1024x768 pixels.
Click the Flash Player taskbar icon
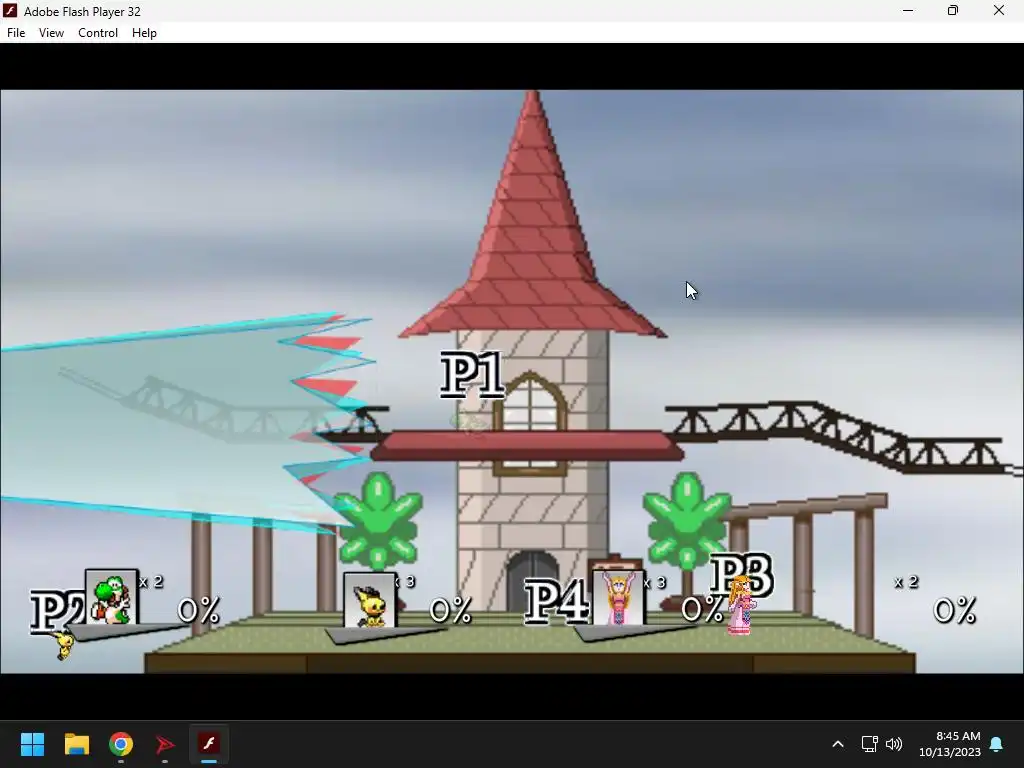click(x=209, y=743)
